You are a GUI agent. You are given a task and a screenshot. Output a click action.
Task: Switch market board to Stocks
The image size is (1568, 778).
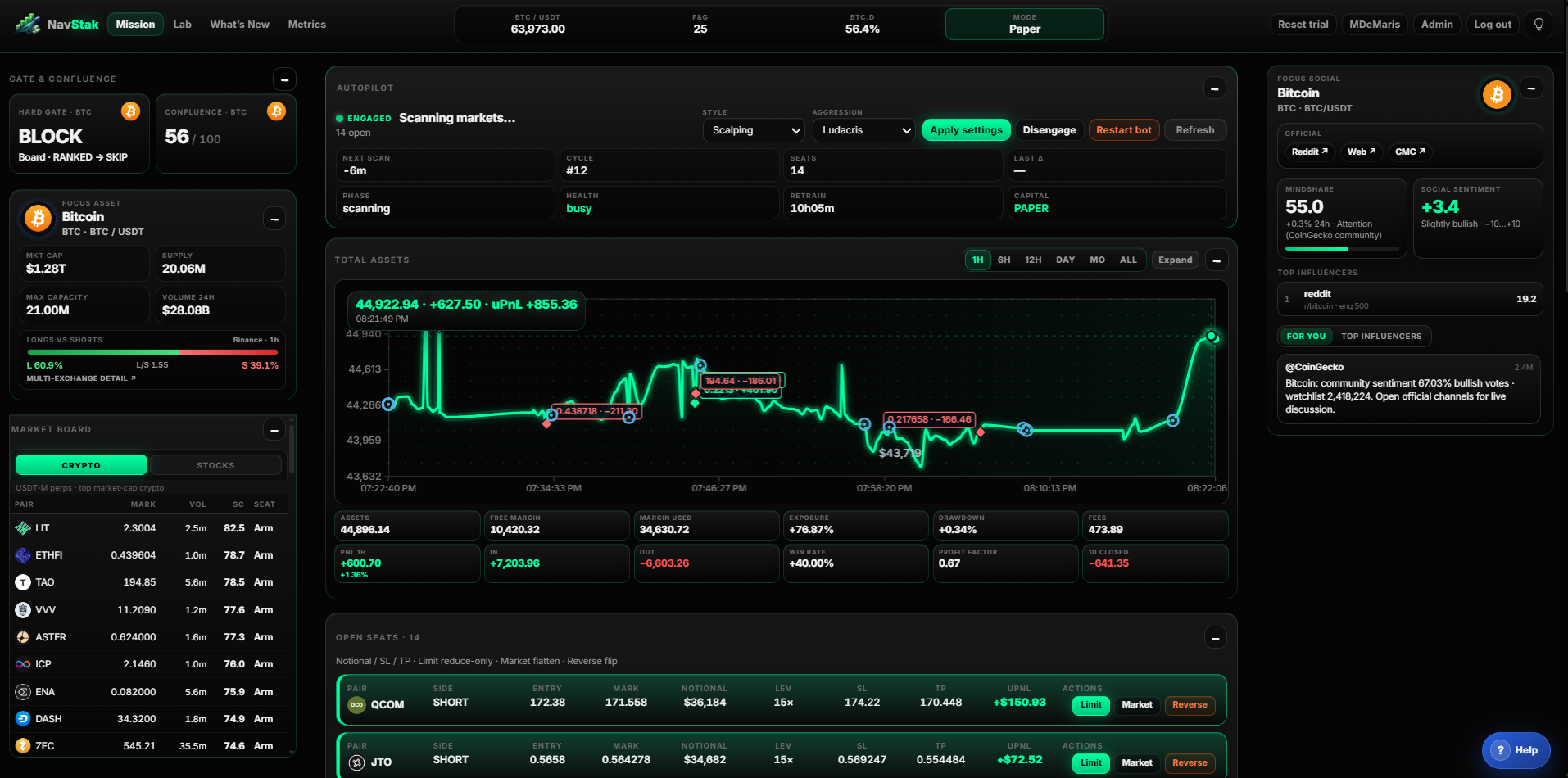(215, 465)
